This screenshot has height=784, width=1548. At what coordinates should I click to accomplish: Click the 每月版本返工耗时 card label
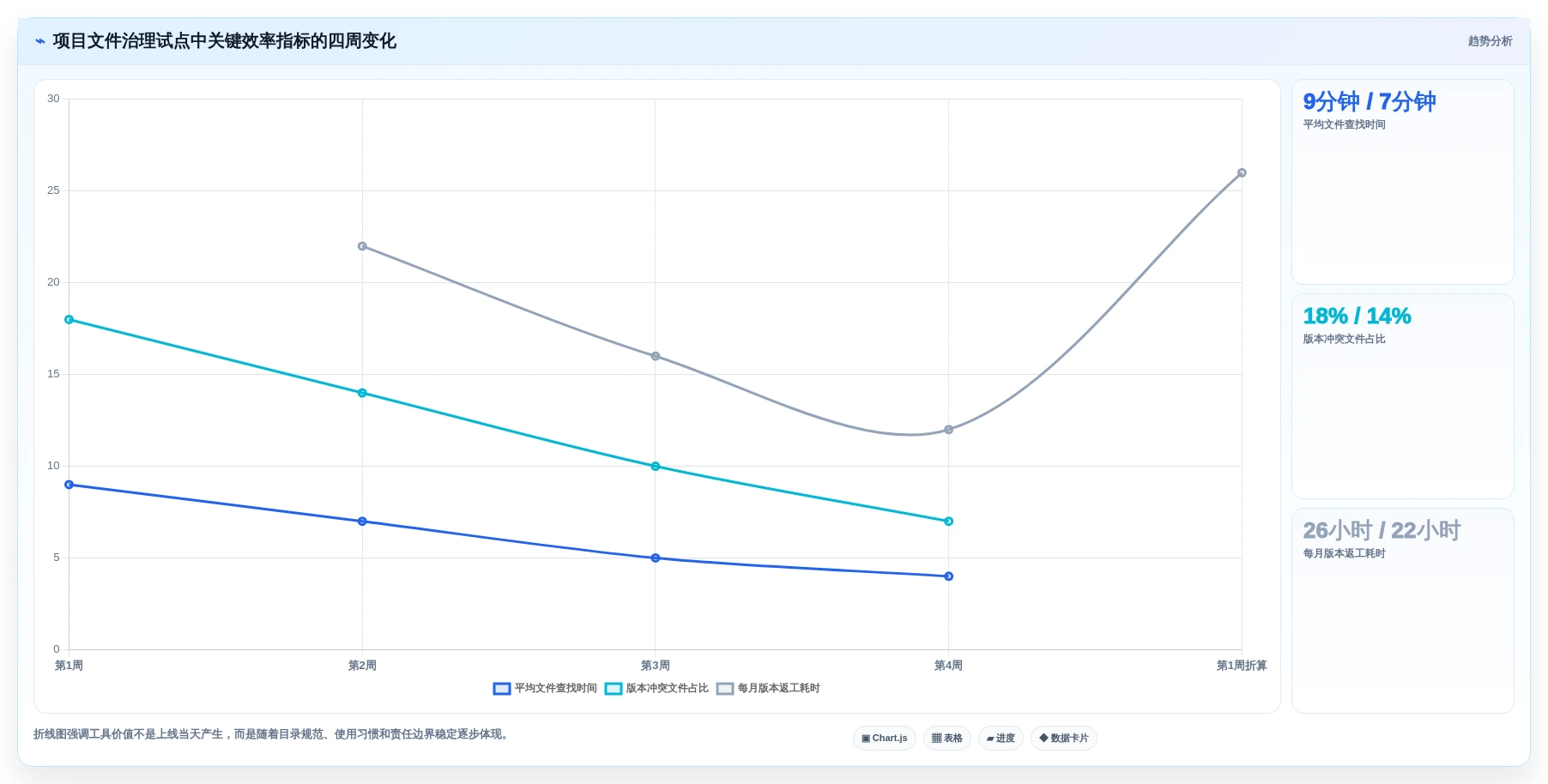[x=1344, y=553]
